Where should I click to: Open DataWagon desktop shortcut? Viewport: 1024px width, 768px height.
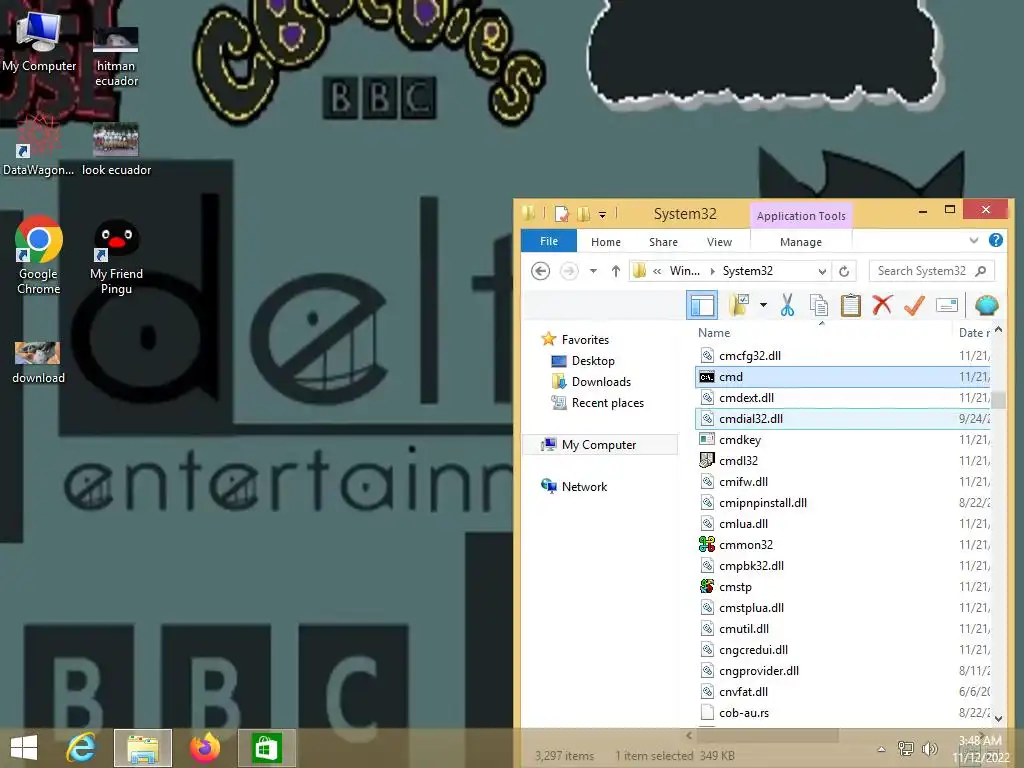pyautogui.click(x=38, y=145)
